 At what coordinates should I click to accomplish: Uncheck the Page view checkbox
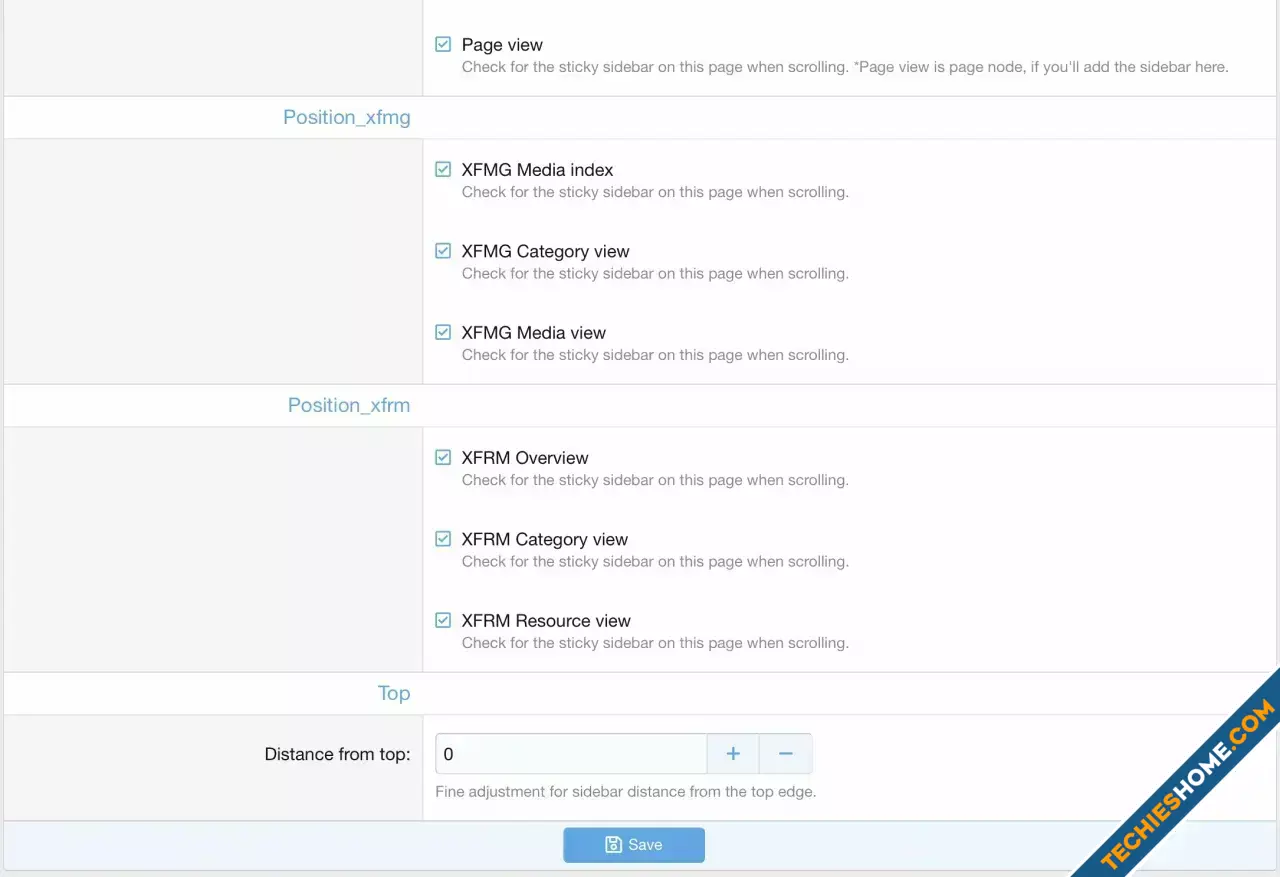tap(443, 45)
